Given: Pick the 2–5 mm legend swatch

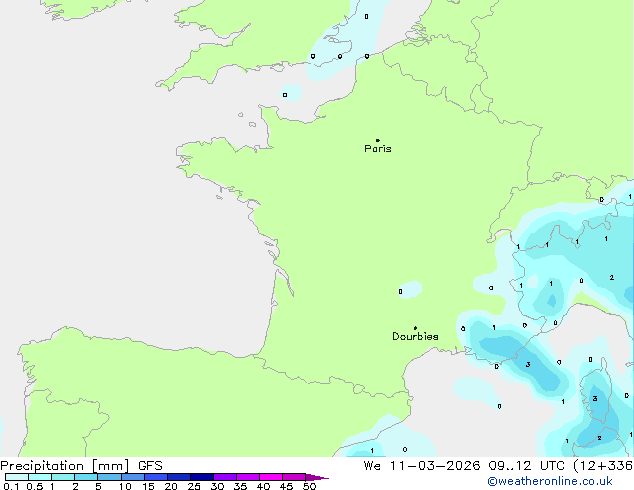Looking at the screenshot, I should pos(86,477).
